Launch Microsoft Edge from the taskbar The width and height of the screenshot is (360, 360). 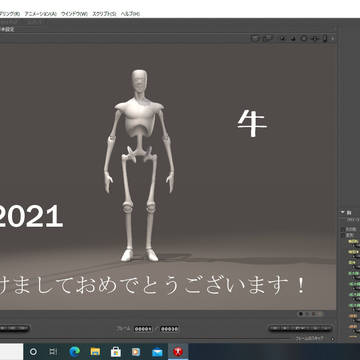point(74,352)
